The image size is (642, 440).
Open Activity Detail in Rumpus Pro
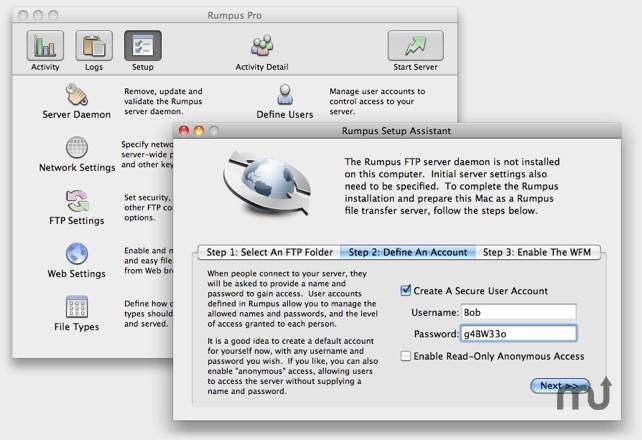coord(262,46)
